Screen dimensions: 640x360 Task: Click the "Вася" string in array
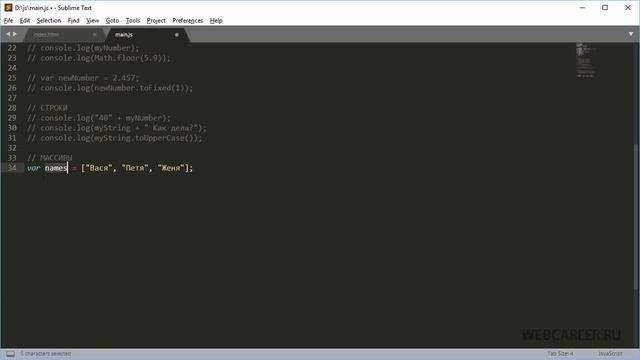[x=99, y=168]
